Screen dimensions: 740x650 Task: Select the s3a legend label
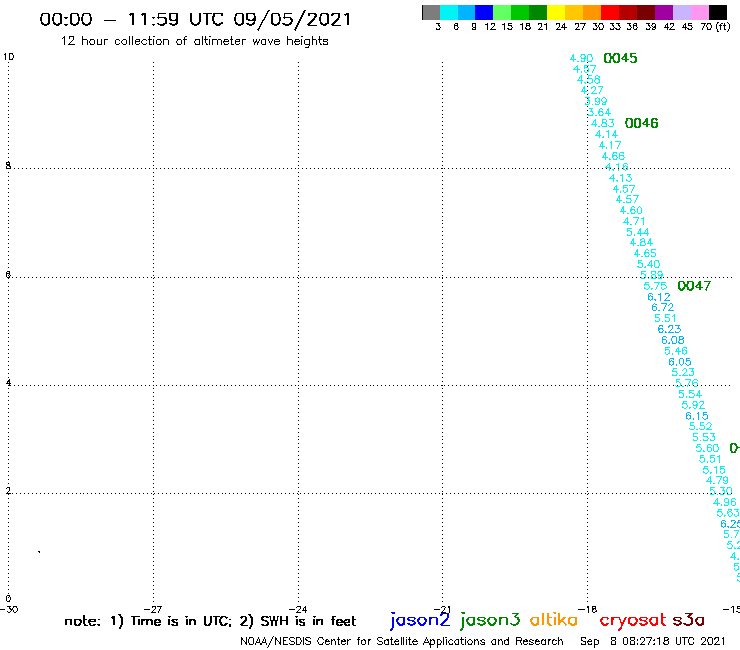coord(688,620)
